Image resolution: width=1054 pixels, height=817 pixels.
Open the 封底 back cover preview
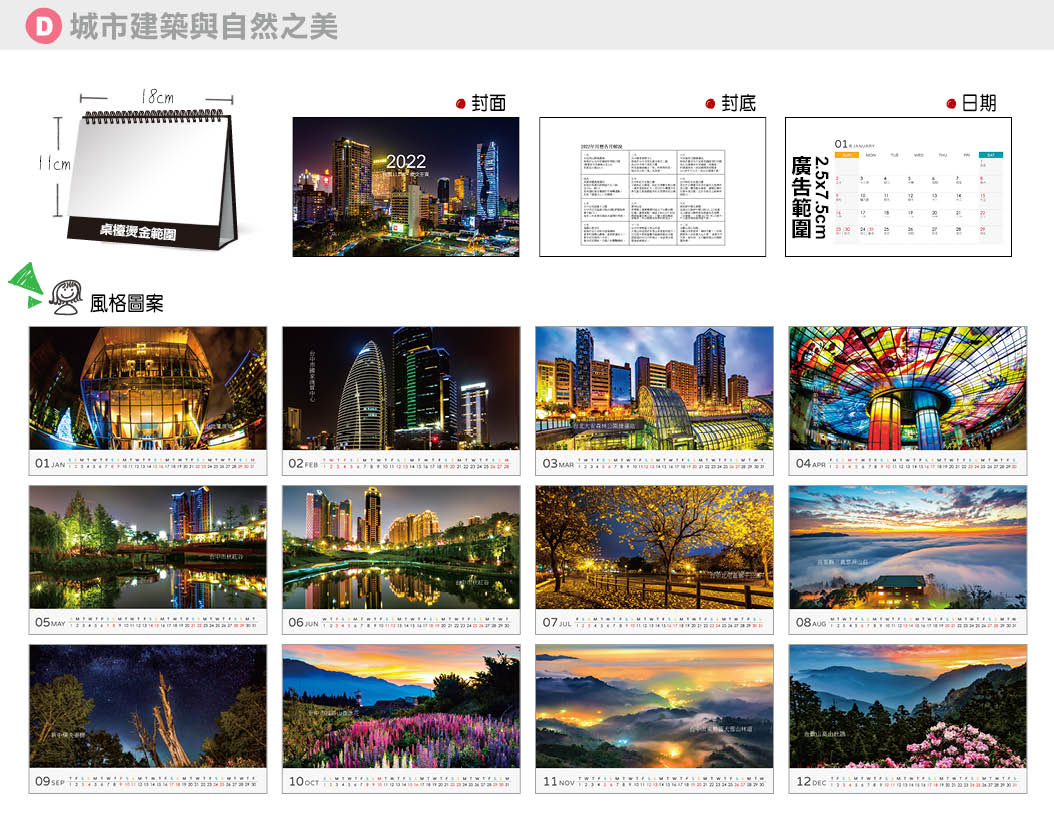click(x=652, y=187)
